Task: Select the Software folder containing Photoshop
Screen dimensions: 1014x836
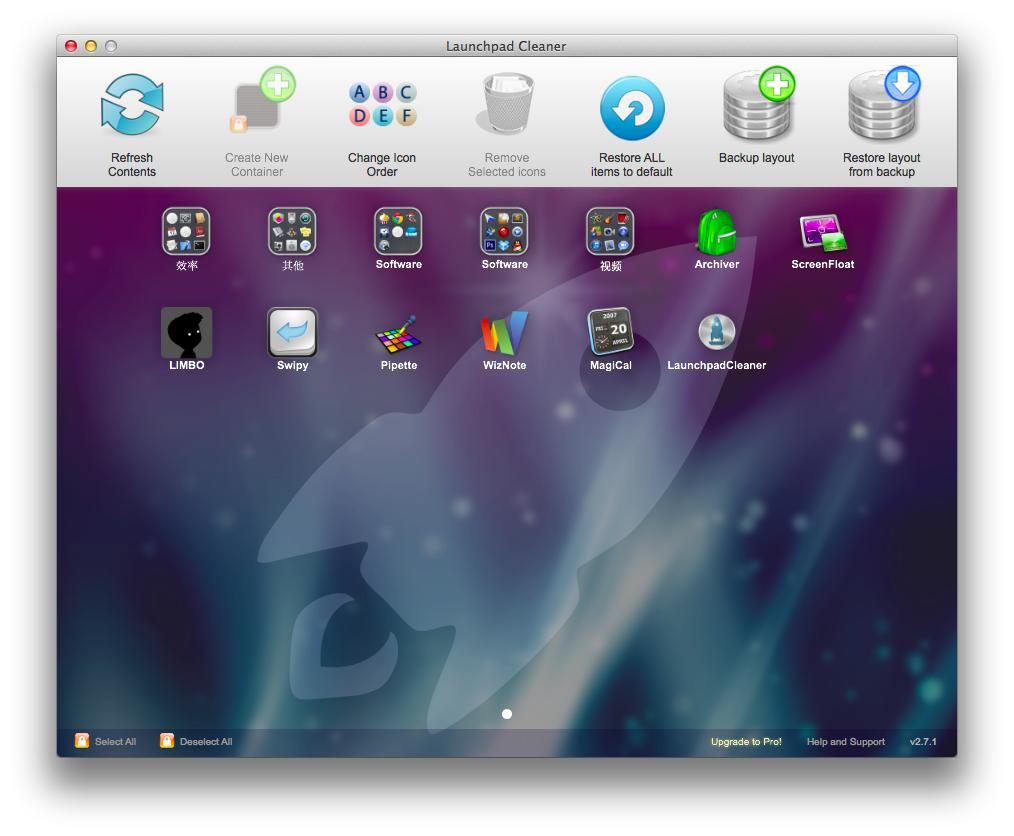Action: point(504,231)
